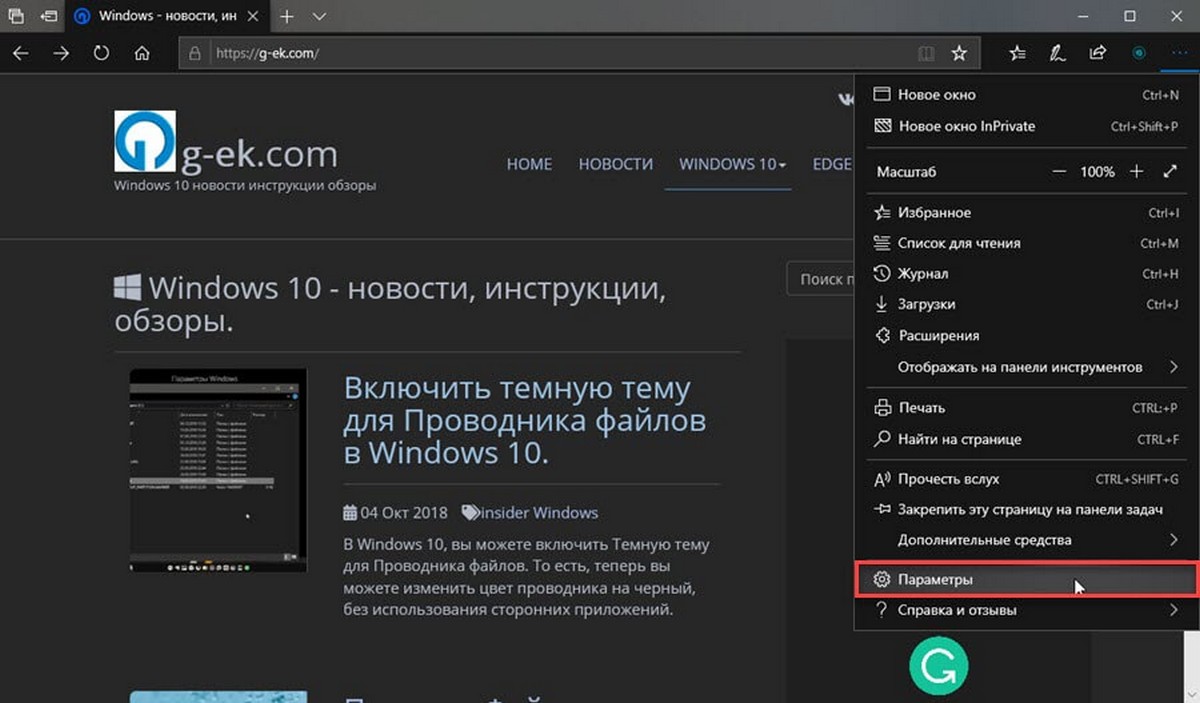Open Загрузки downloads entry

1026,304
